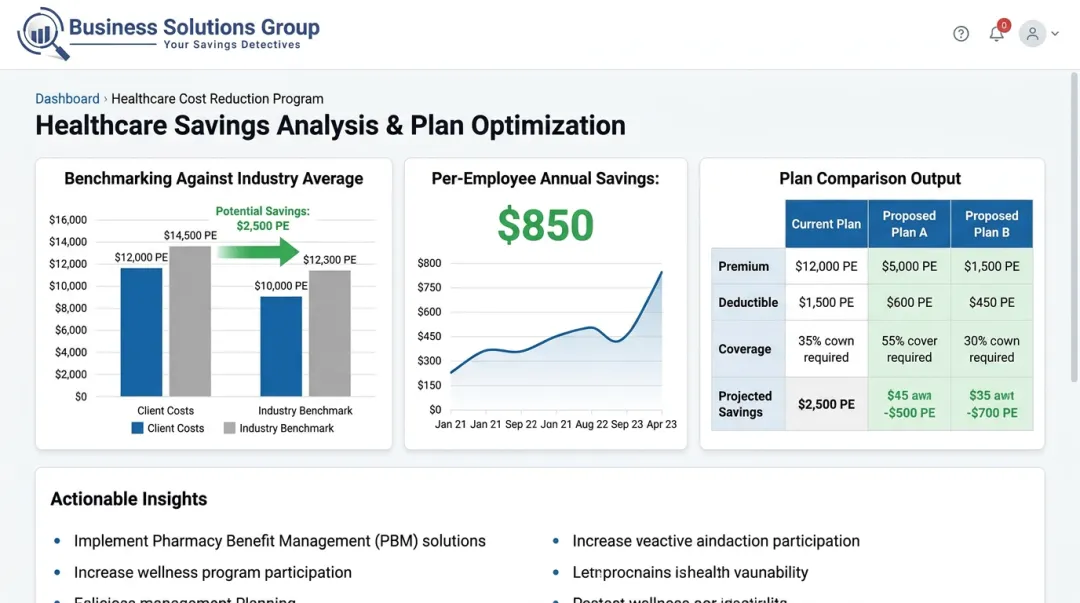The image size is (1080, 603).
Task: Click the $1,500 PE Plan B premium cell
Action: pyautogui.click(x=991, y=266)
